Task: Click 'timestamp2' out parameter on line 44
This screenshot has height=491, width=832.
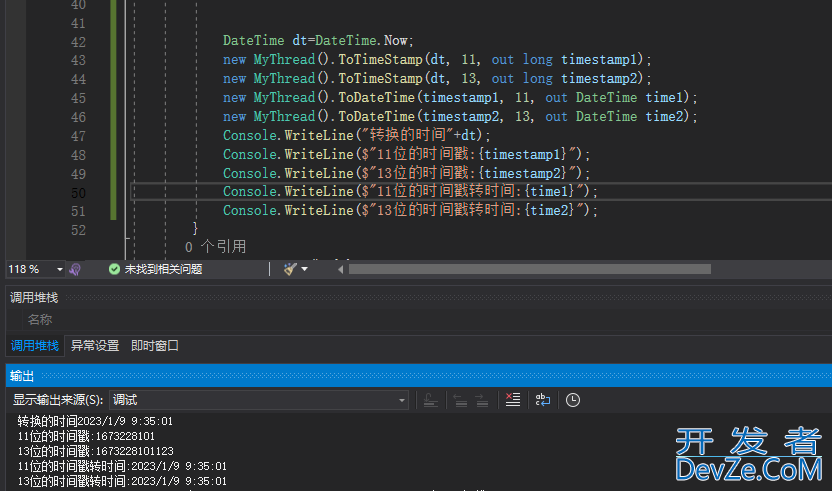Action: (x=599, y=79)
